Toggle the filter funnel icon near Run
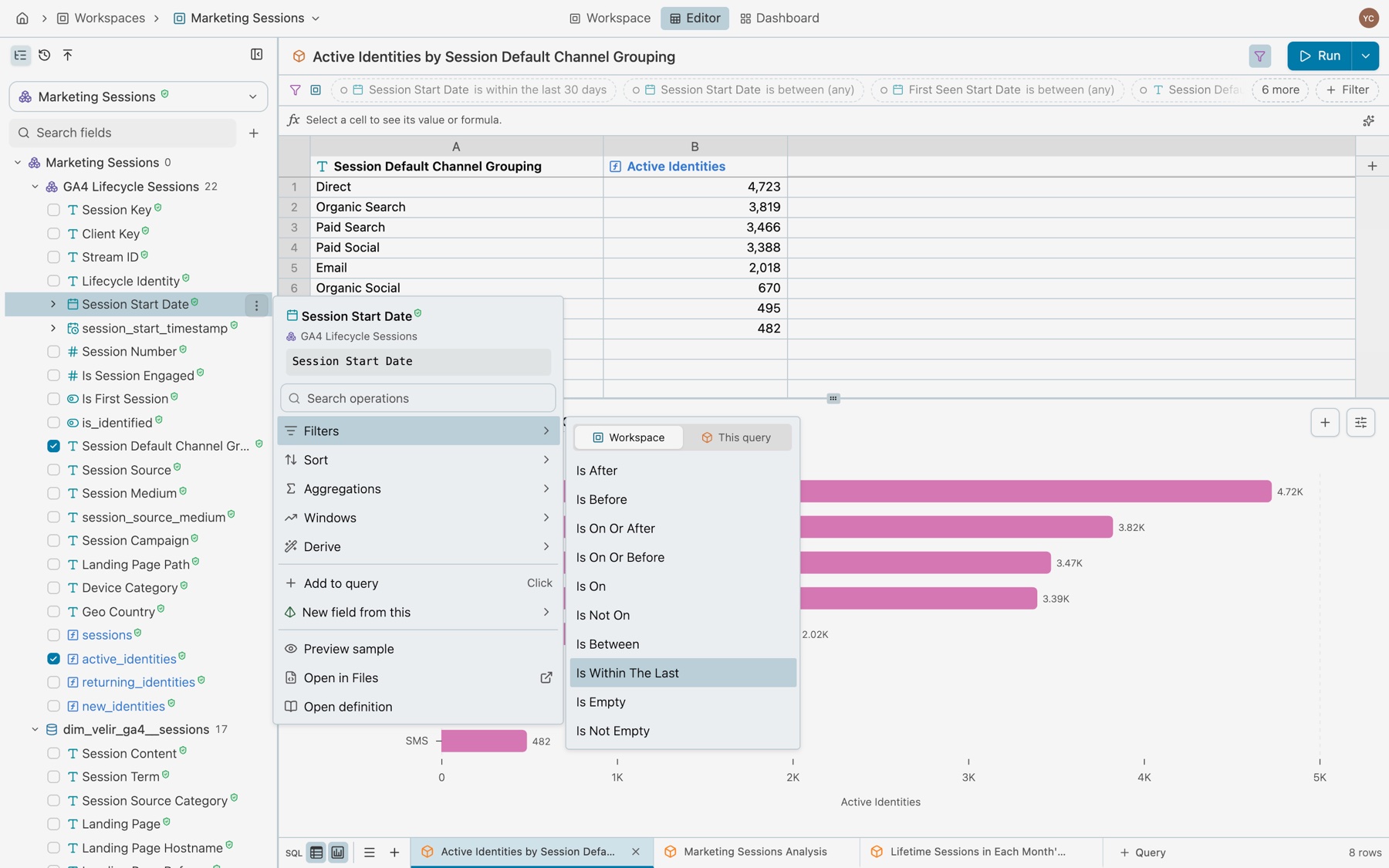This screenshot has width=1389, height=868. pos(1259,56)
